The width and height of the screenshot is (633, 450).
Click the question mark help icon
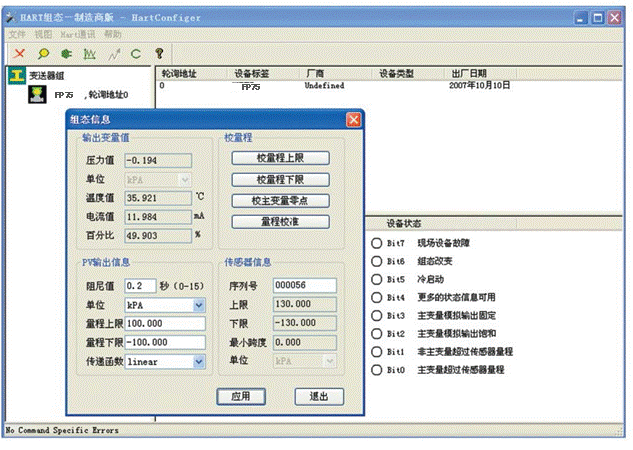click(x=159, y=52)
